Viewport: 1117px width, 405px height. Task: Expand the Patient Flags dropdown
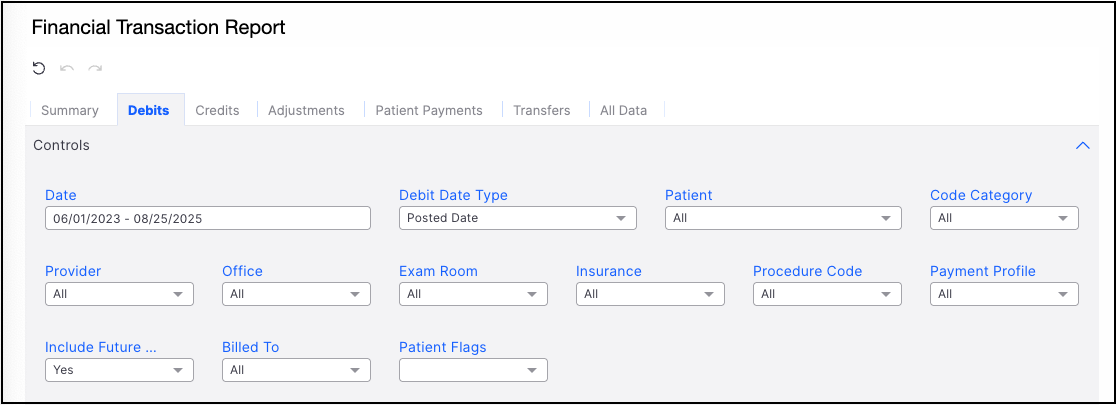[x=473, y=370]
